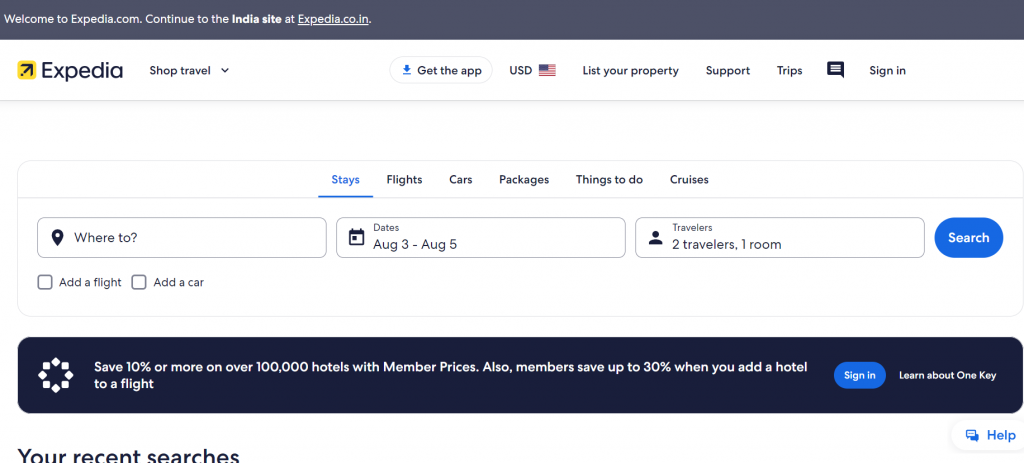Click the person icon in Travelers field
The image size is (1024, 463).
(655, 238)
